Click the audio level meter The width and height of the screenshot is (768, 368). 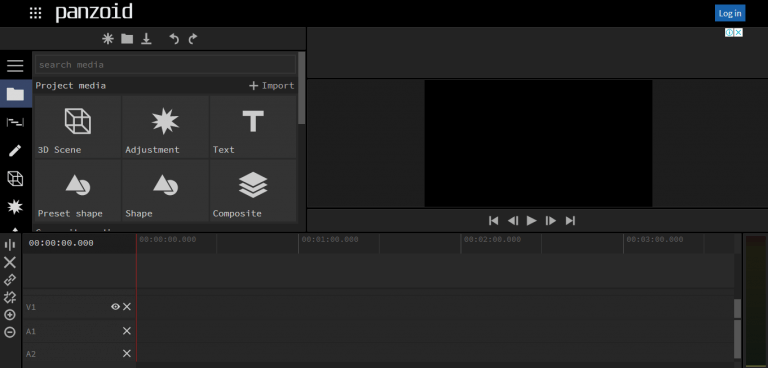tap(755, 300)
